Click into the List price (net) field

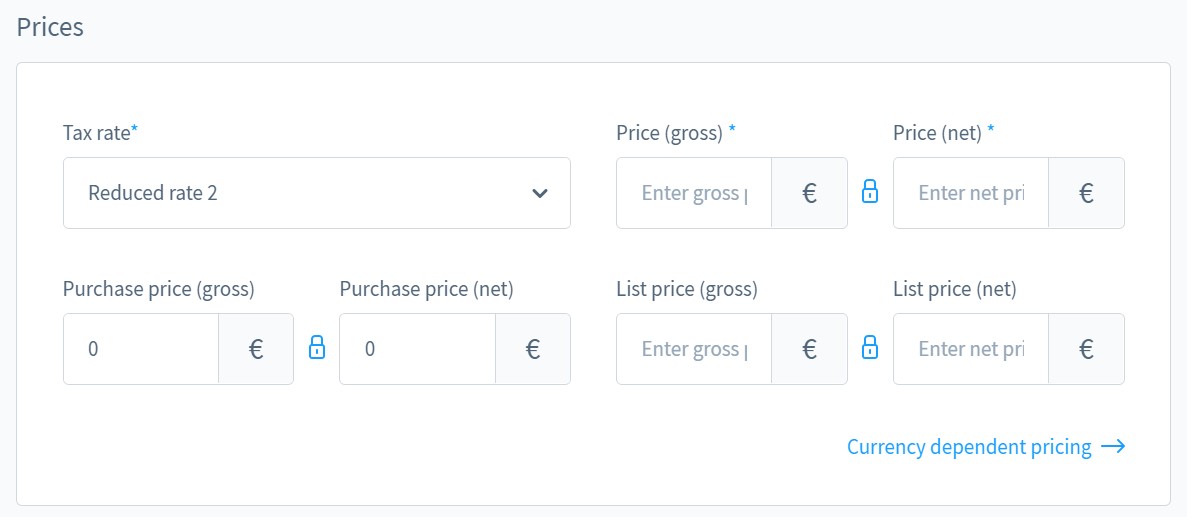point(971,349)
